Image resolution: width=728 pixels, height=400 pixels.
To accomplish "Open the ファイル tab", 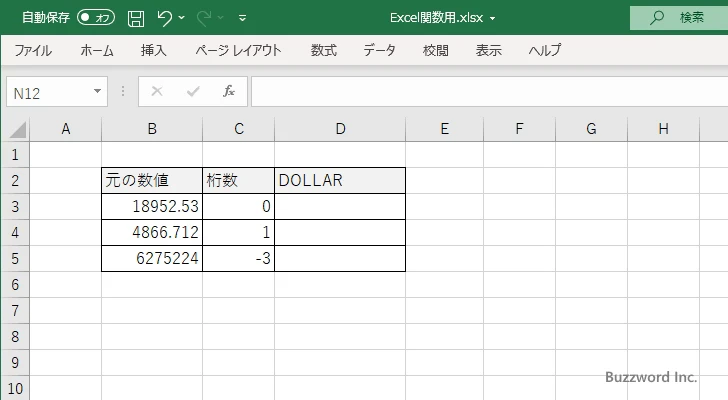I will (33, 50).
